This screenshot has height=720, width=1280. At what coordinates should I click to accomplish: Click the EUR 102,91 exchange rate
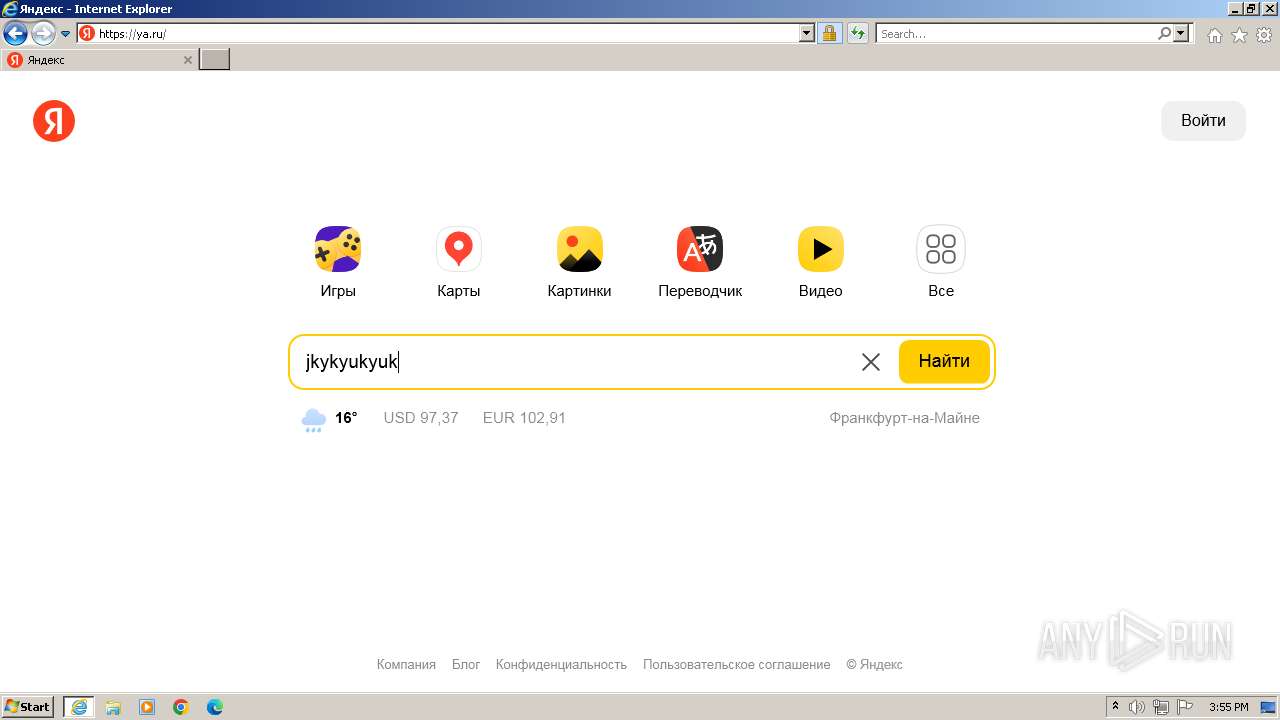coord(524,418)
